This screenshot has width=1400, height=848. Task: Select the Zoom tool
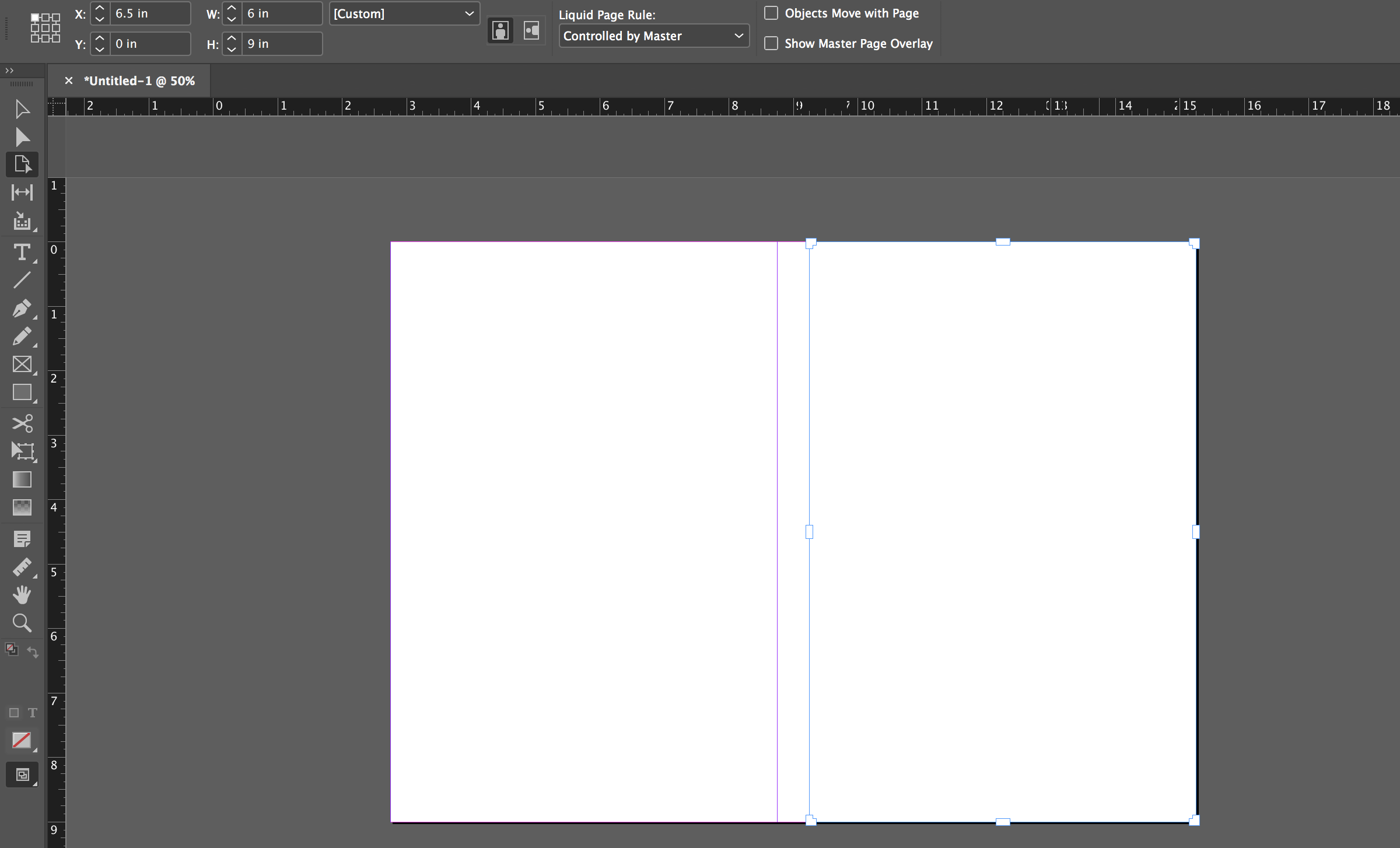pos(21,622)
